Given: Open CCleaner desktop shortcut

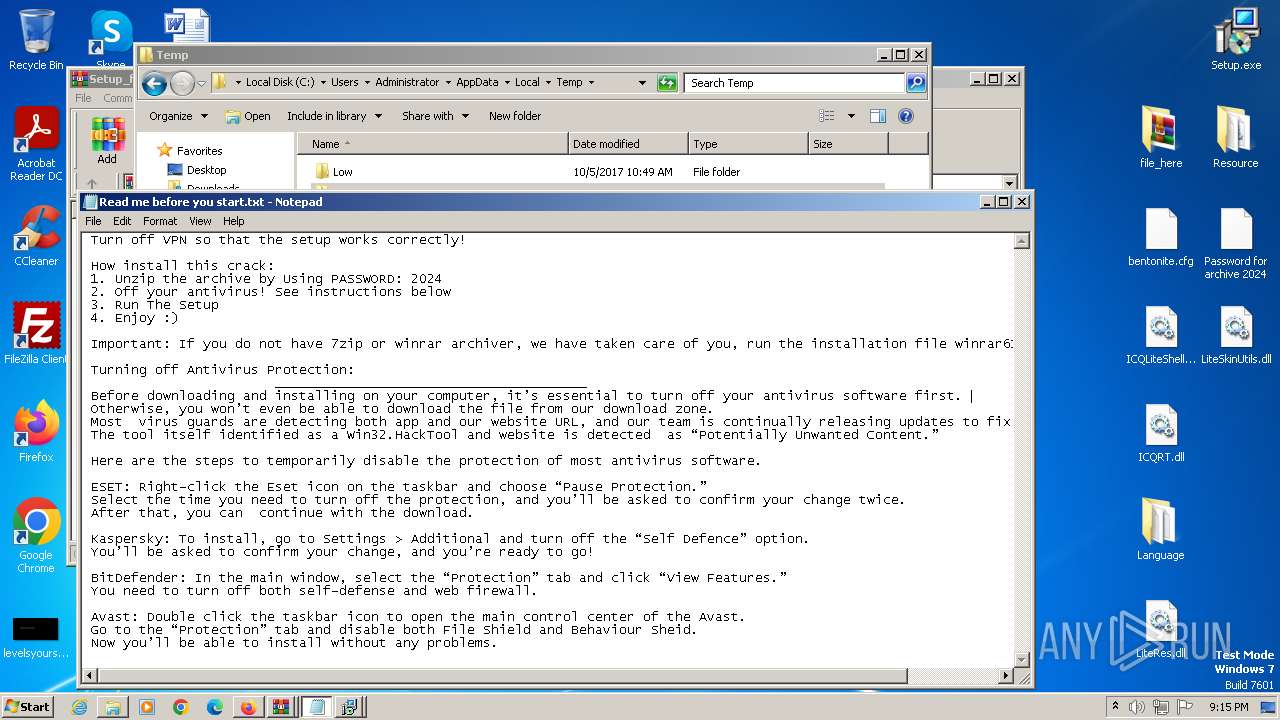Looking at the screenshot, I should point(36,236).
